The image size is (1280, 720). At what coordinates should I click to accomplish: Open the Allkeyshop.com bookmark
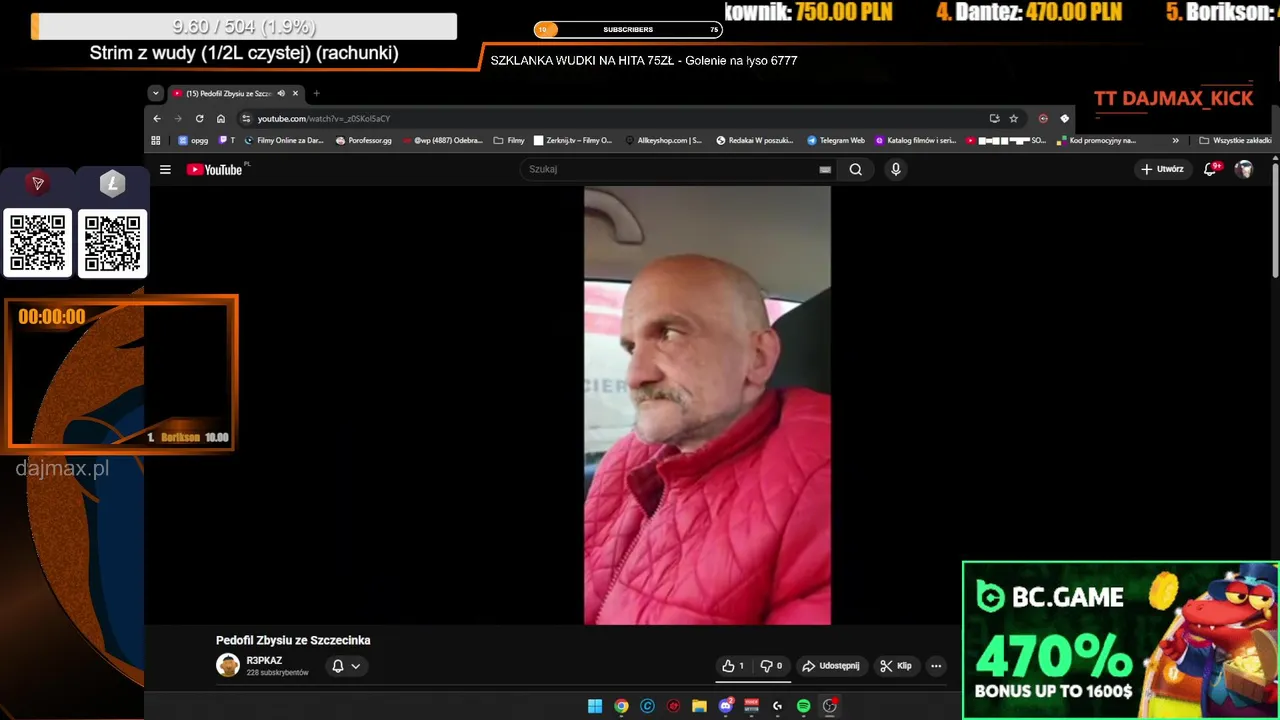click(x=663, y=141)
